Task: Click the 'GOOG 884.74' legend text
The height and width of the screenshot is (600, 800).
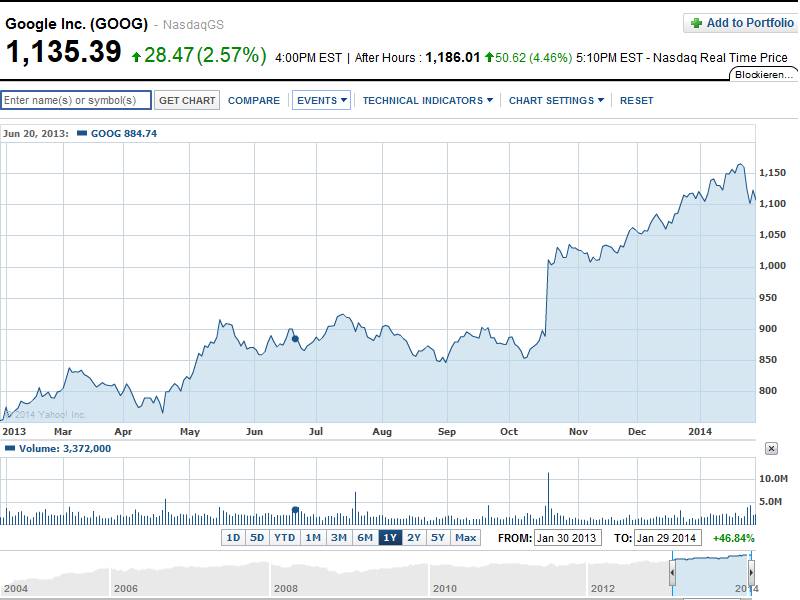Action: coord(124,134)
